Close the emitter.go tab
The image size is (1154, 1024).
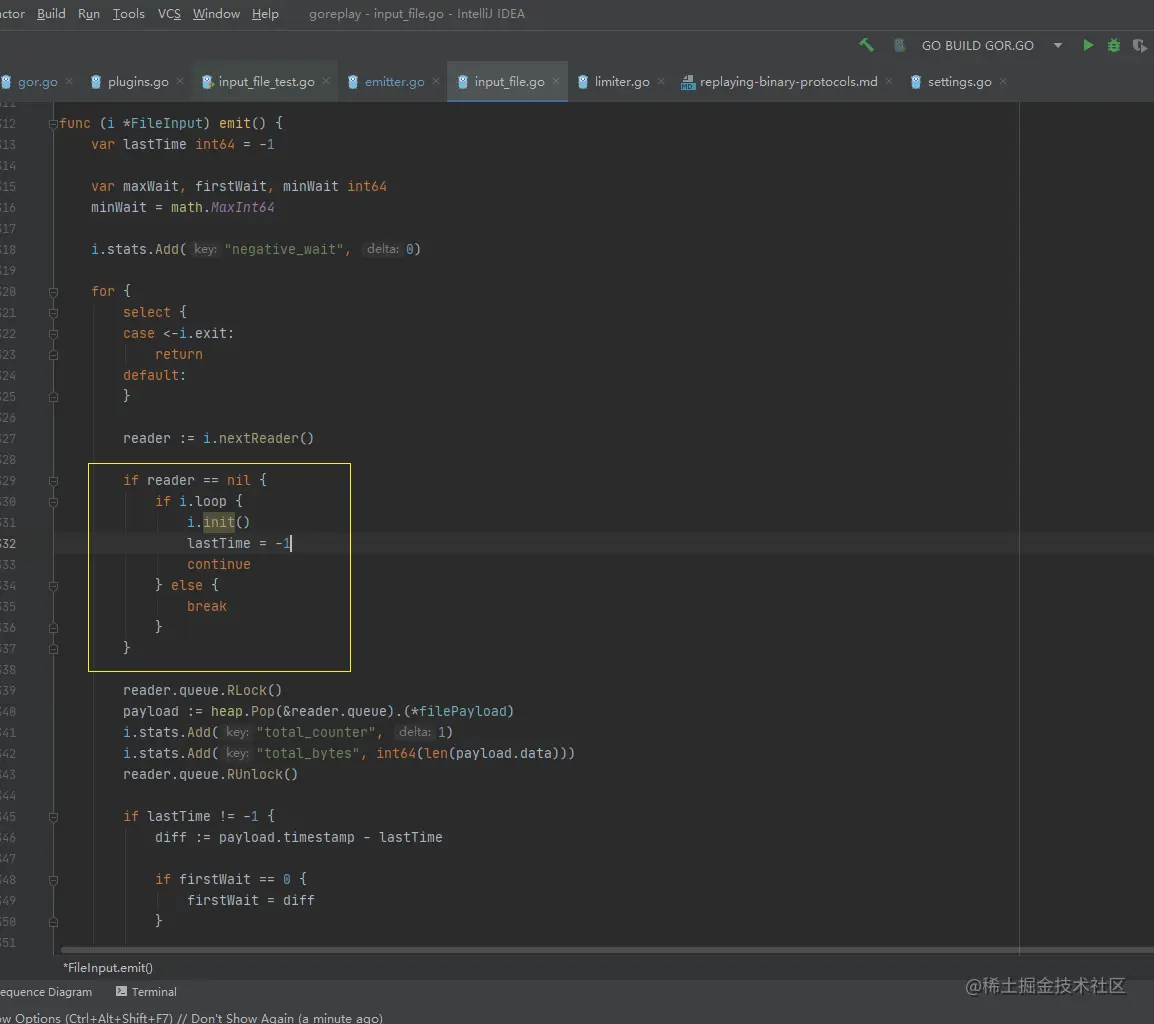tap(436, 81)
